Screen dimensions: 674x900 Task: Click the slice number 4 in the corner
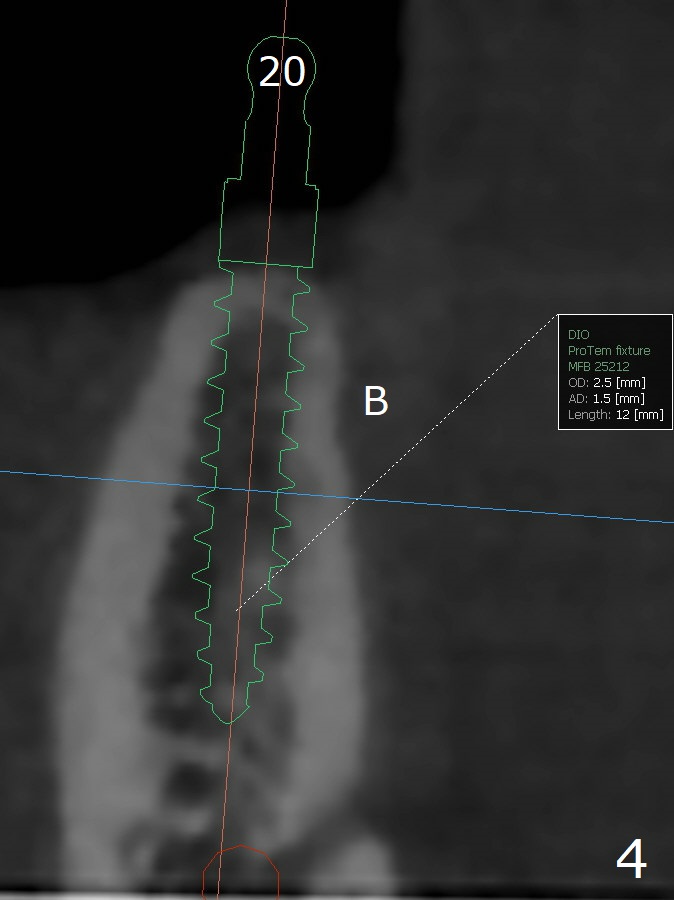(x=630, y=861)
